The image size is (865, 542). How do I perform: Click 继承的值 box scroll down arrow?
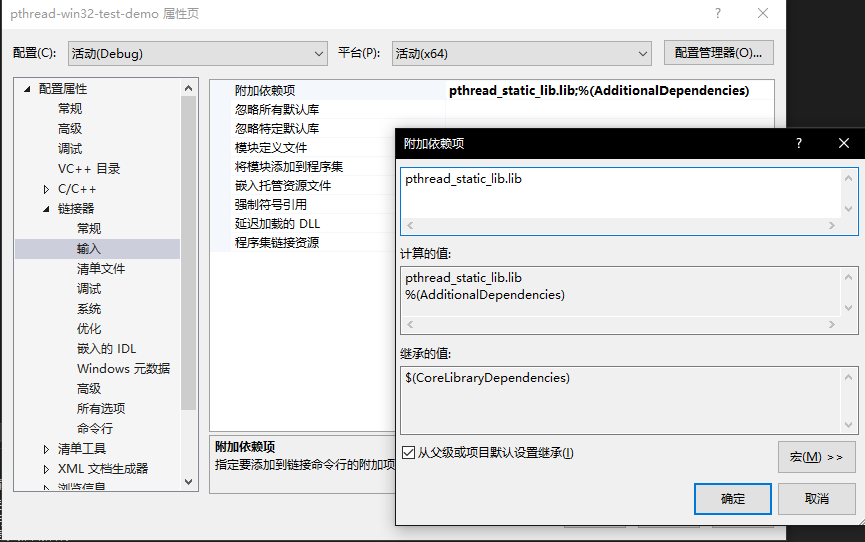click(848, 424)
